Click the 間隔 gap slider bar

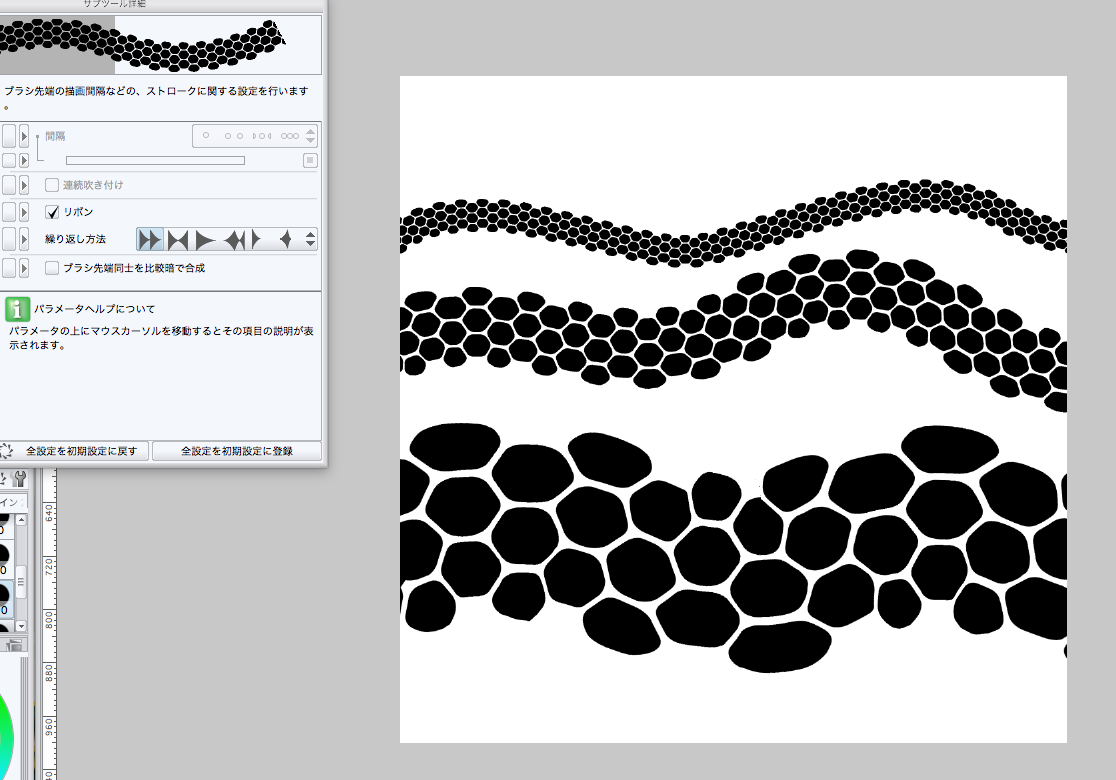pos(155,160)
